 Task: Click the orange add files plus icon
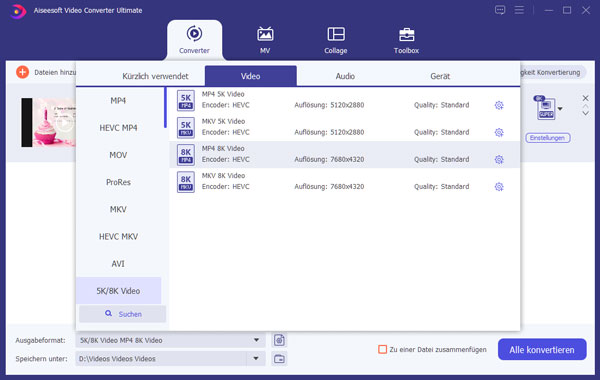23,72
